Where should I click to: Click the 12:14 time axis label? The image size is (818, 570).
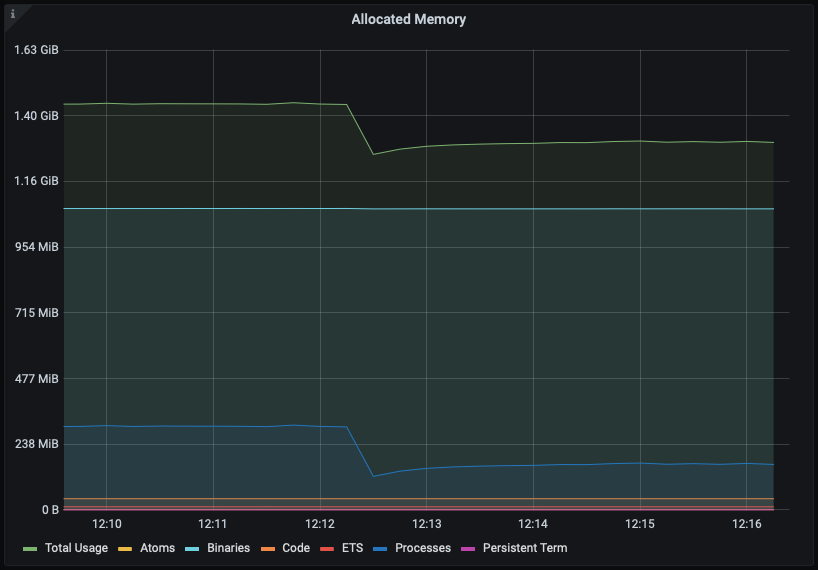[x=533, y=524]
